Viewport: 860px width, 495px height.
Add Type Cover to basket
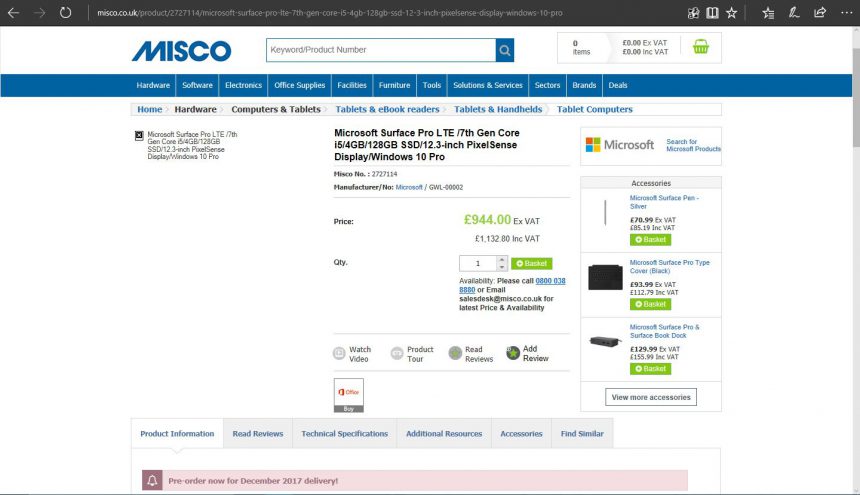(650, 304)
